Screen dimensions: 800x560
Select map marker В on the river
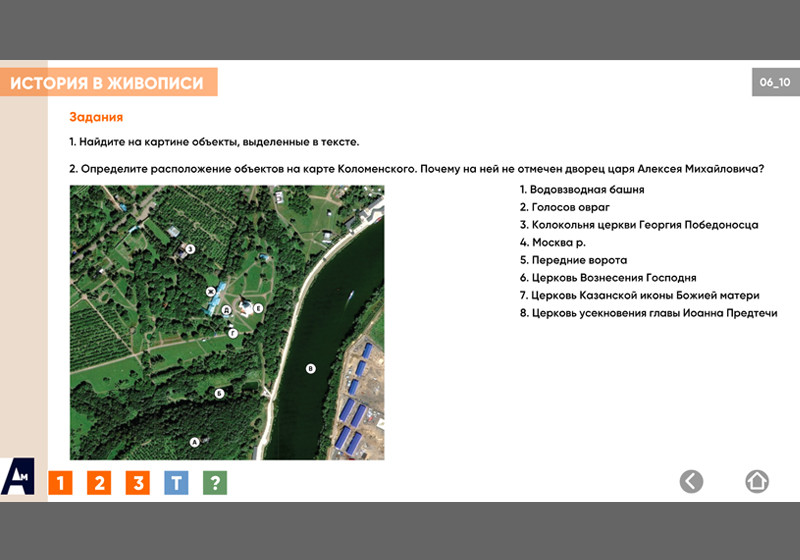(310, 369)
